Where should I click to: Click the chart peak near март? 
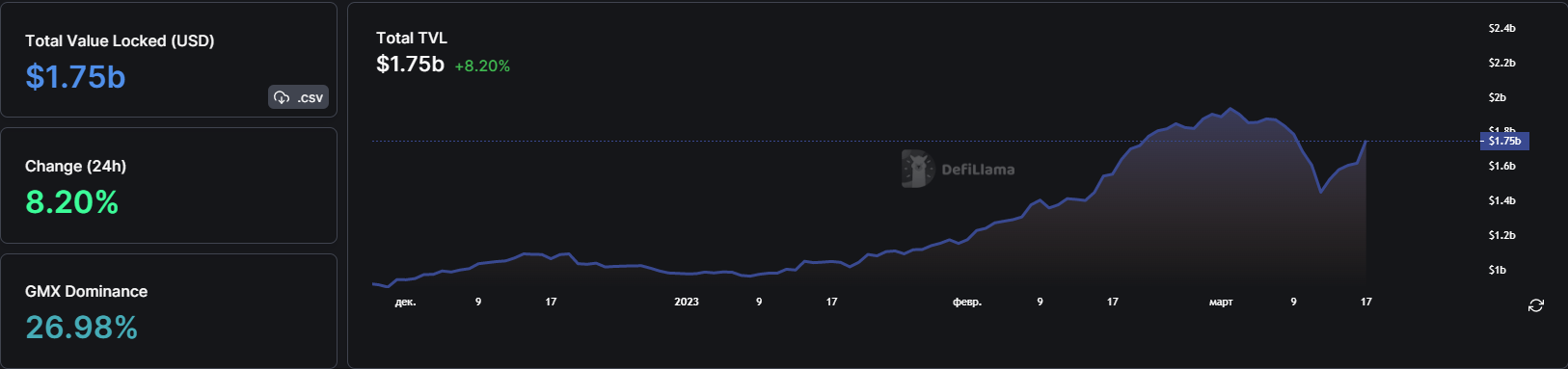tap(1230, 108)
